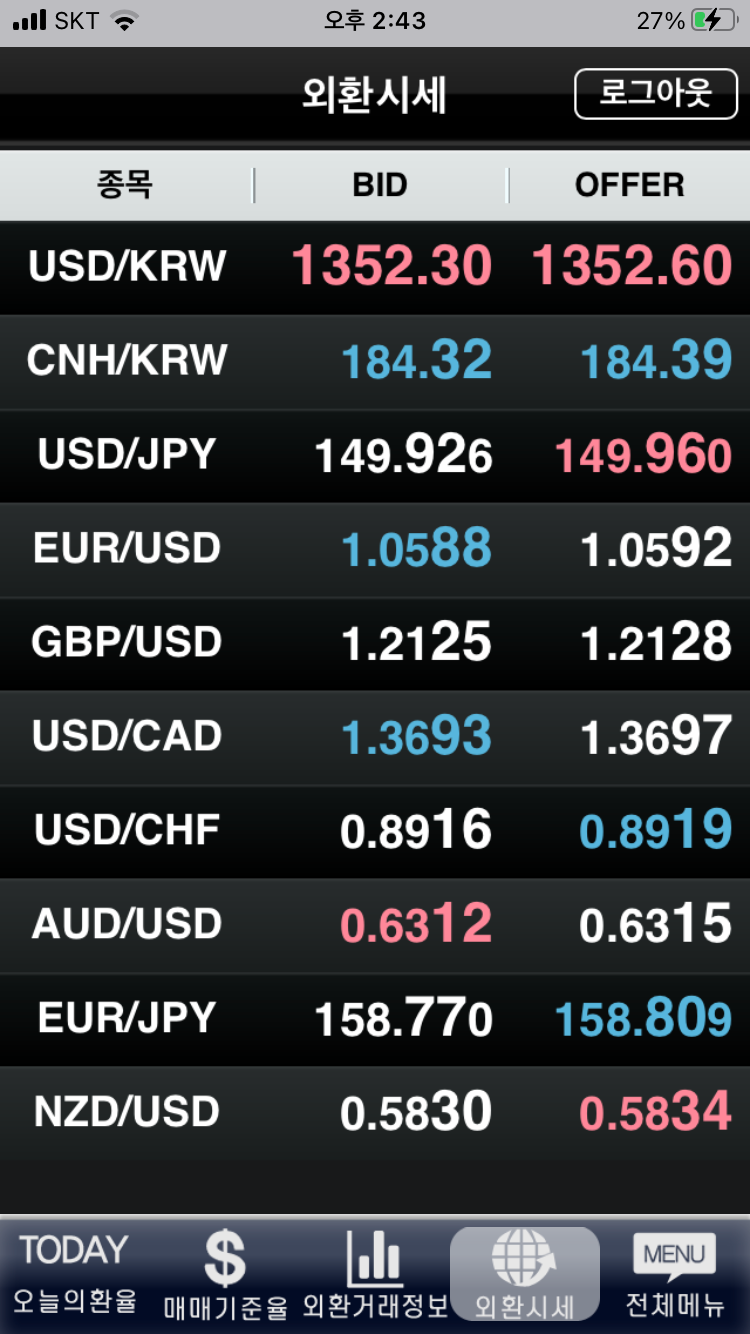Open the AUD/USD currency row

375,925
